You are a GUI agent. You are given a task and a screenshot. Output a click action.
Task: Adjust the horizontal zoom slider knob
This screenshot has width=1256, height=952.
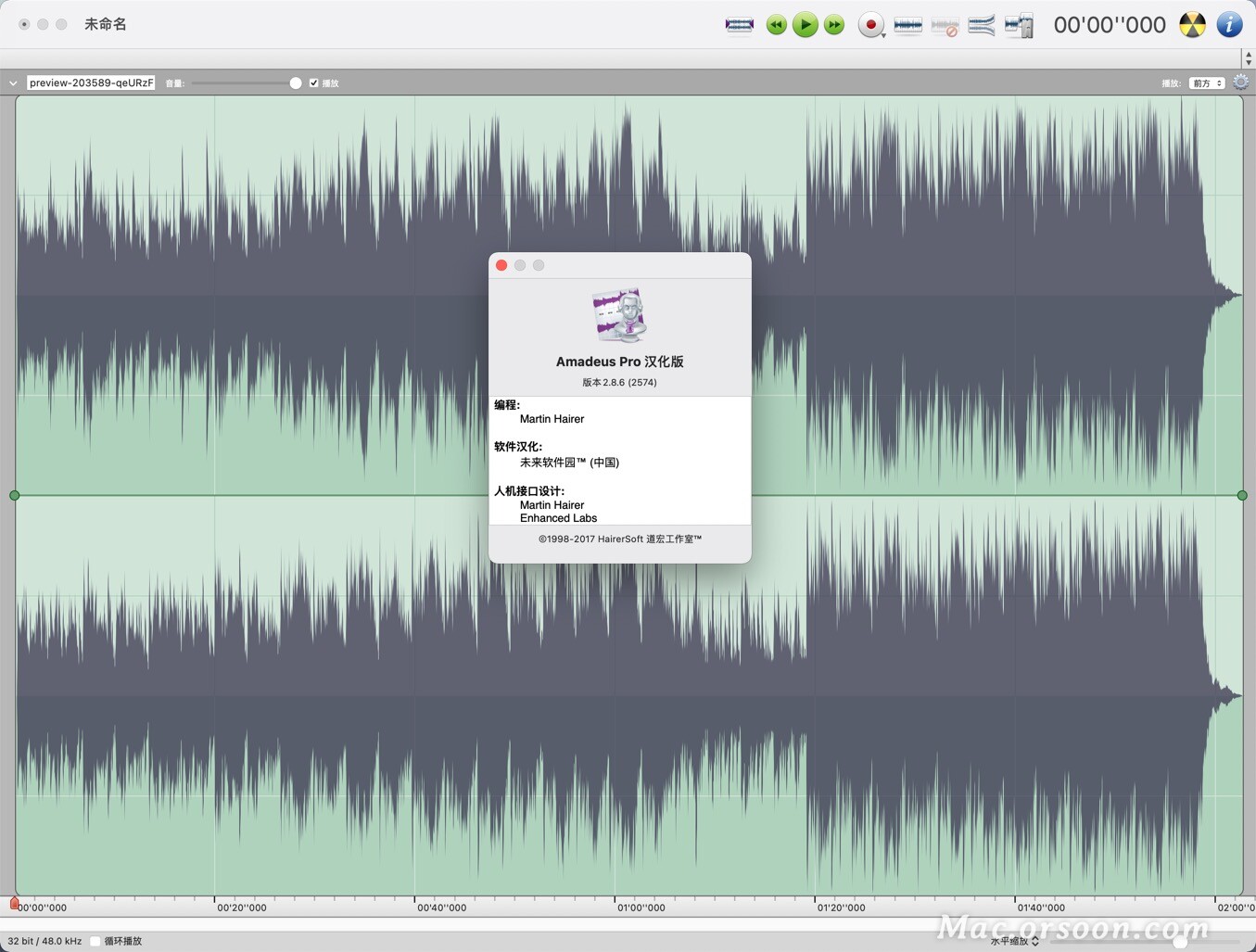(x=1180, y=941)
